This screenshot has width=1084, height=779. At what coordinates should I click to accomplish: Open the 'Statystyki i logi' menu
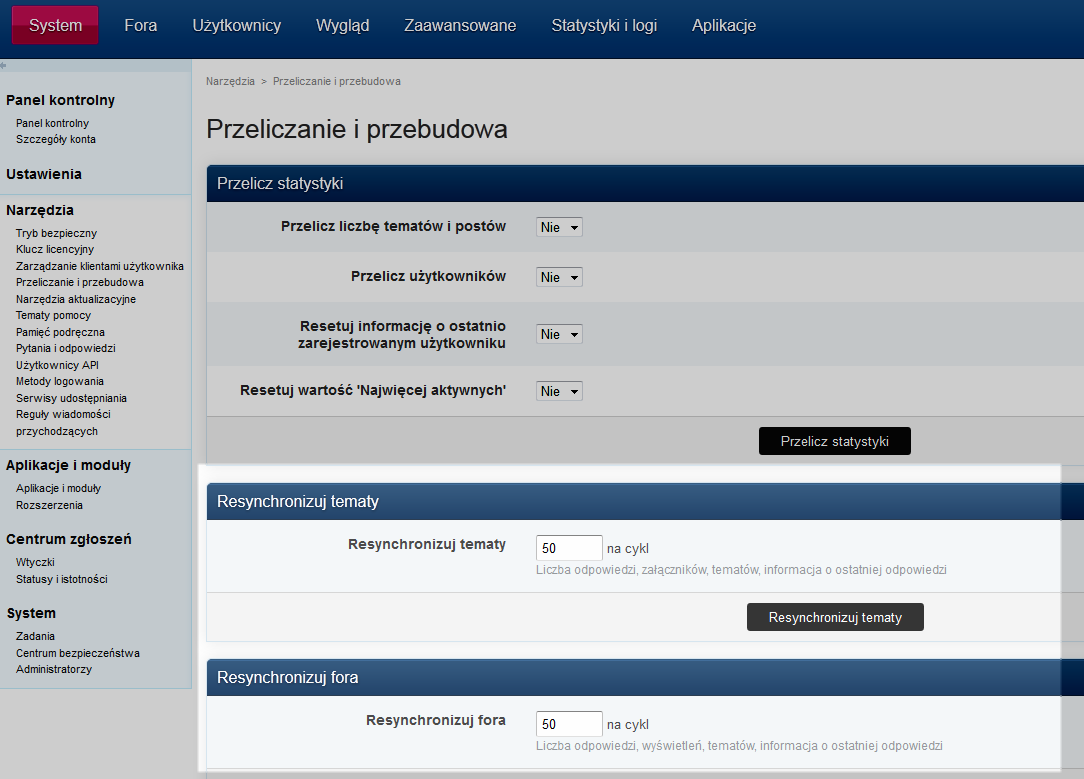pos(604,26)
